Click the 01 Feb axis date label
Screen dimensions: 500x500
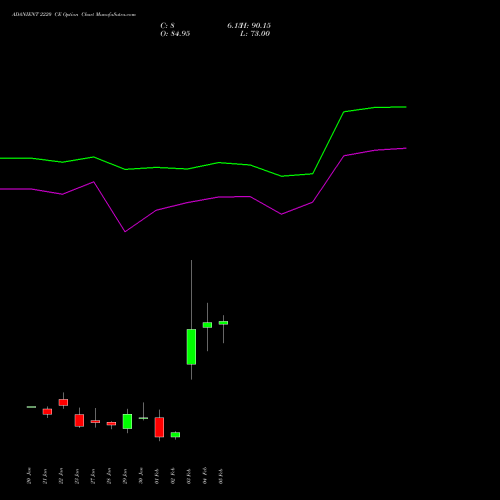[x=157, y=476]
